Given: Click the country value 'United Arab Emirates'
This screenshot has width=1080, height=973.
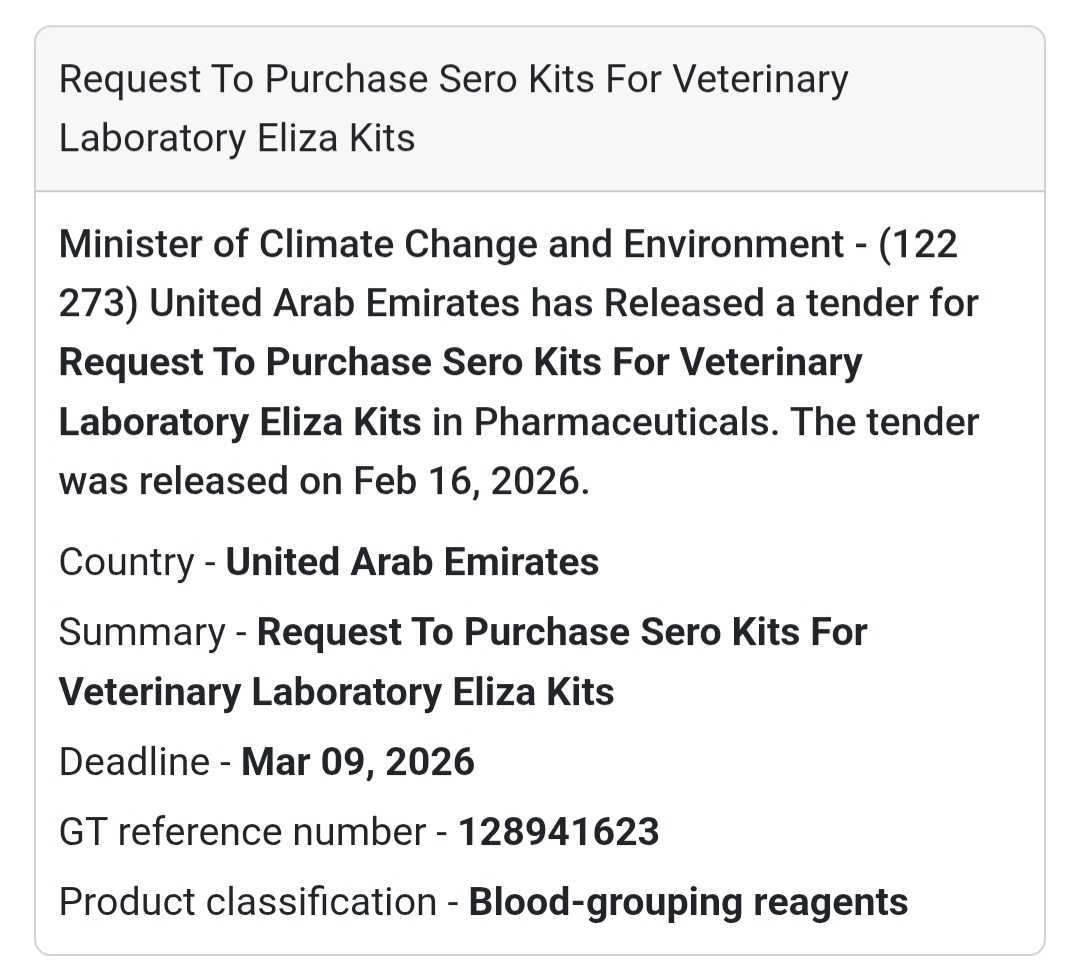Looking at the screenshot, I should click(x=412, y=562).
